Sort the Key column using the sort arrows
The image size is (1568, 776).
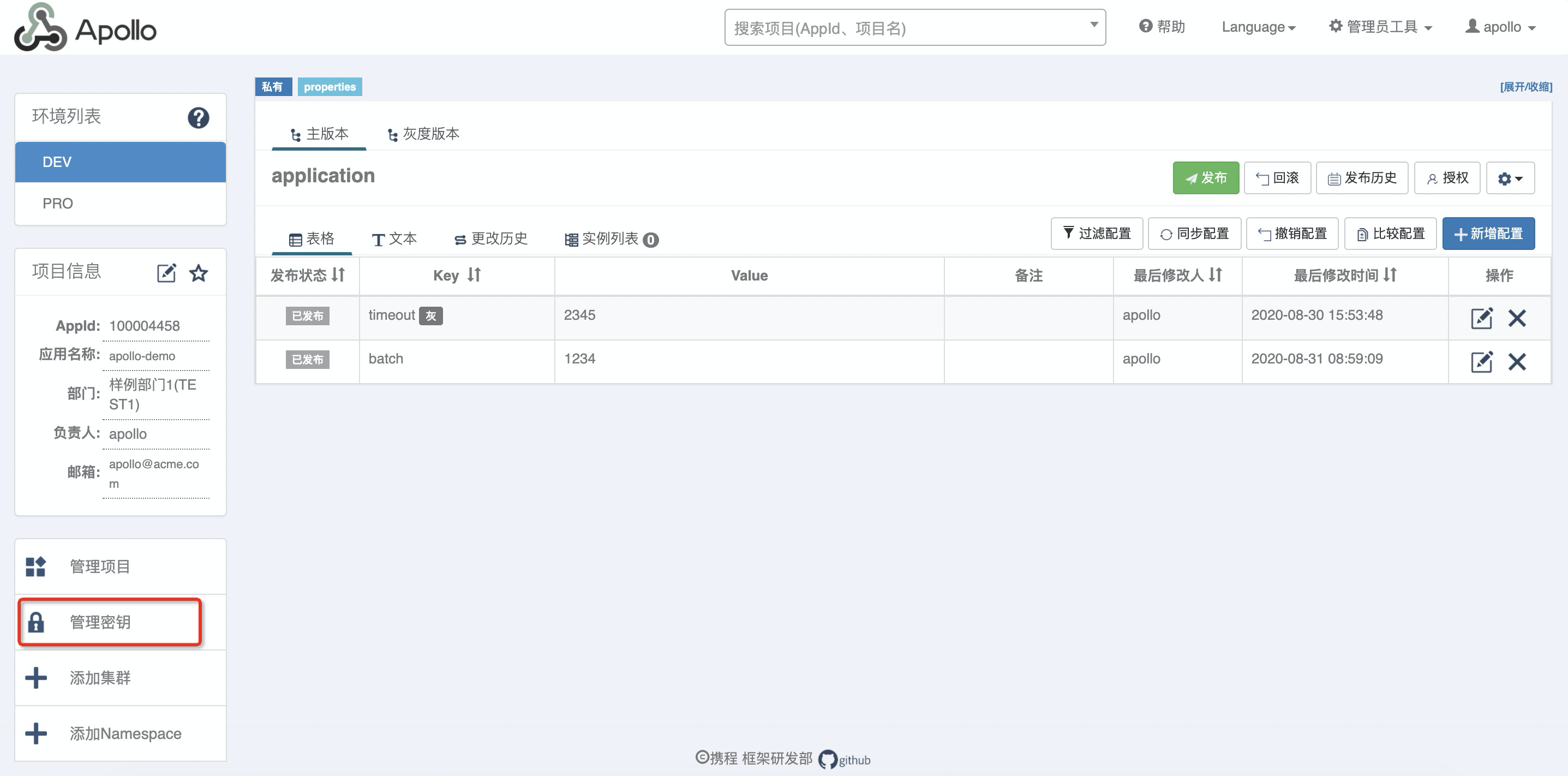474,275
